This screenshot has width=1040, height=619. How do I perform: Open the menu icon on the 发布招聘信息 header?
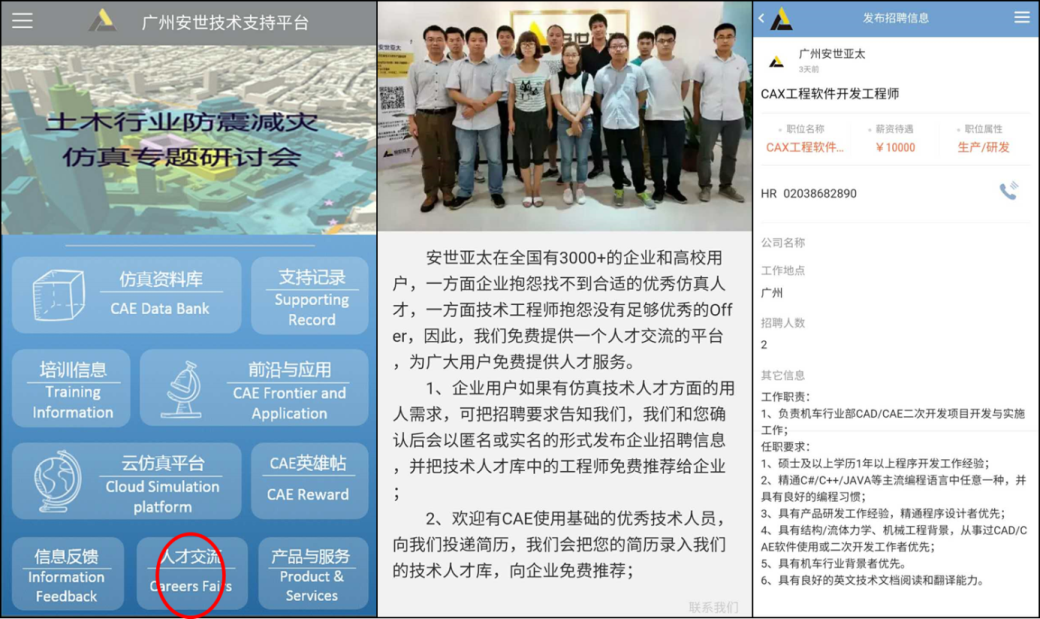[x=1022, y=17]
